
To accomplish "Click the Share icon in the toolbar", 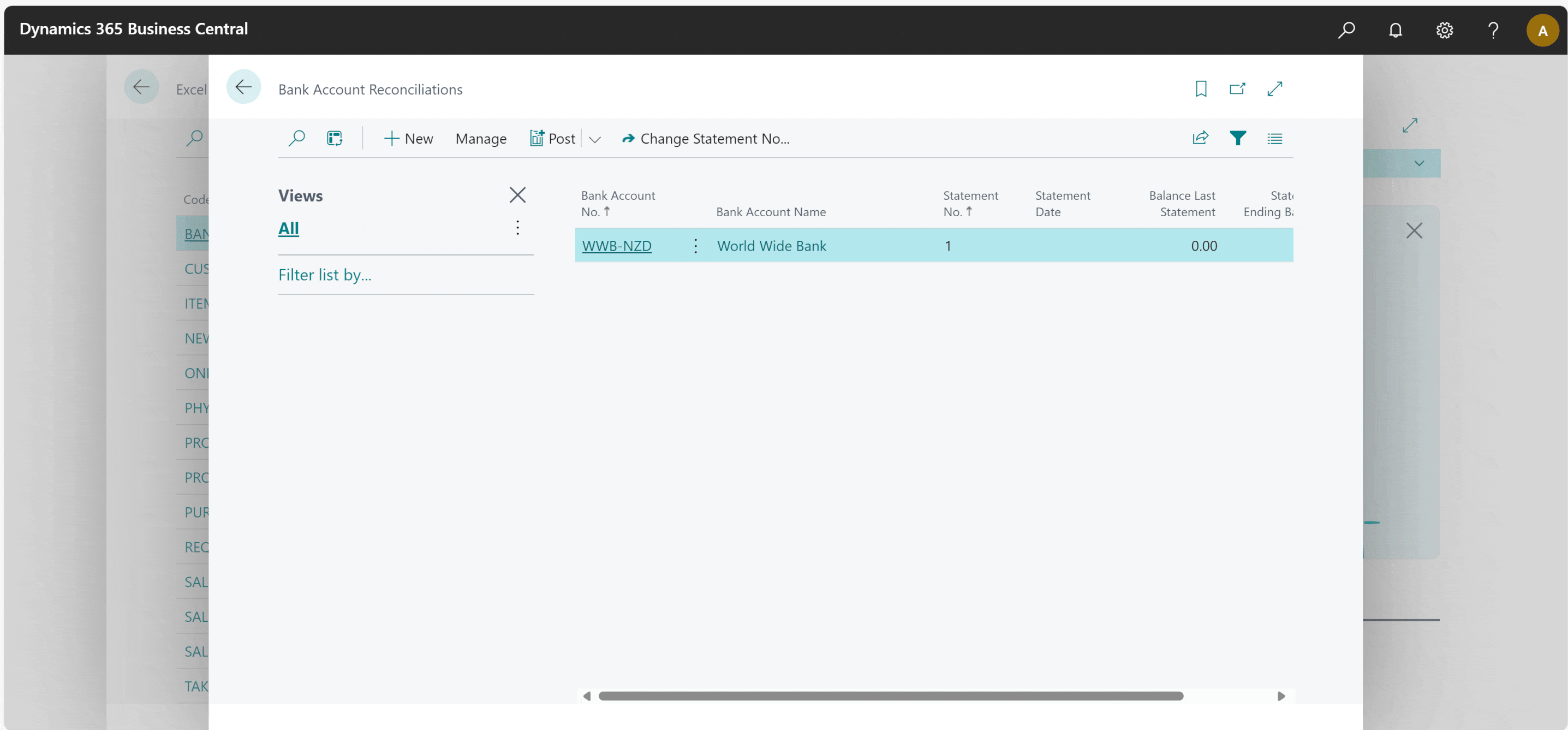I will (1200, 138).
